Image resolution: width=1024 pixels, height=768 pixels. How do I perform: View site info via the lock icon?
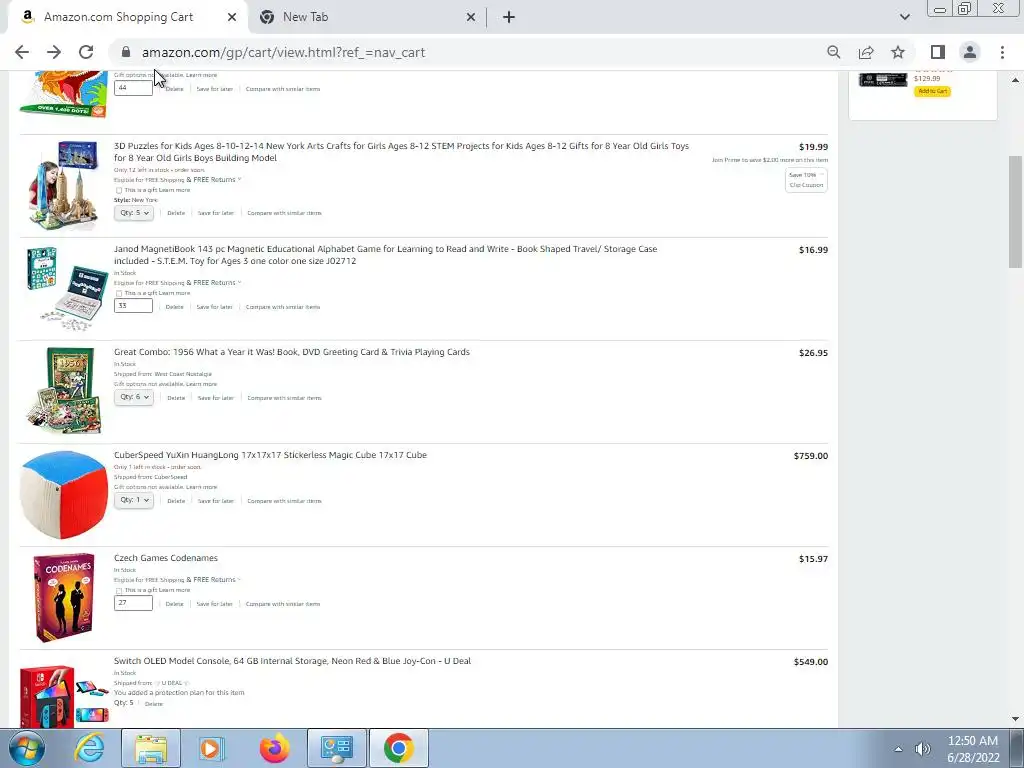(x=126, y=52)
